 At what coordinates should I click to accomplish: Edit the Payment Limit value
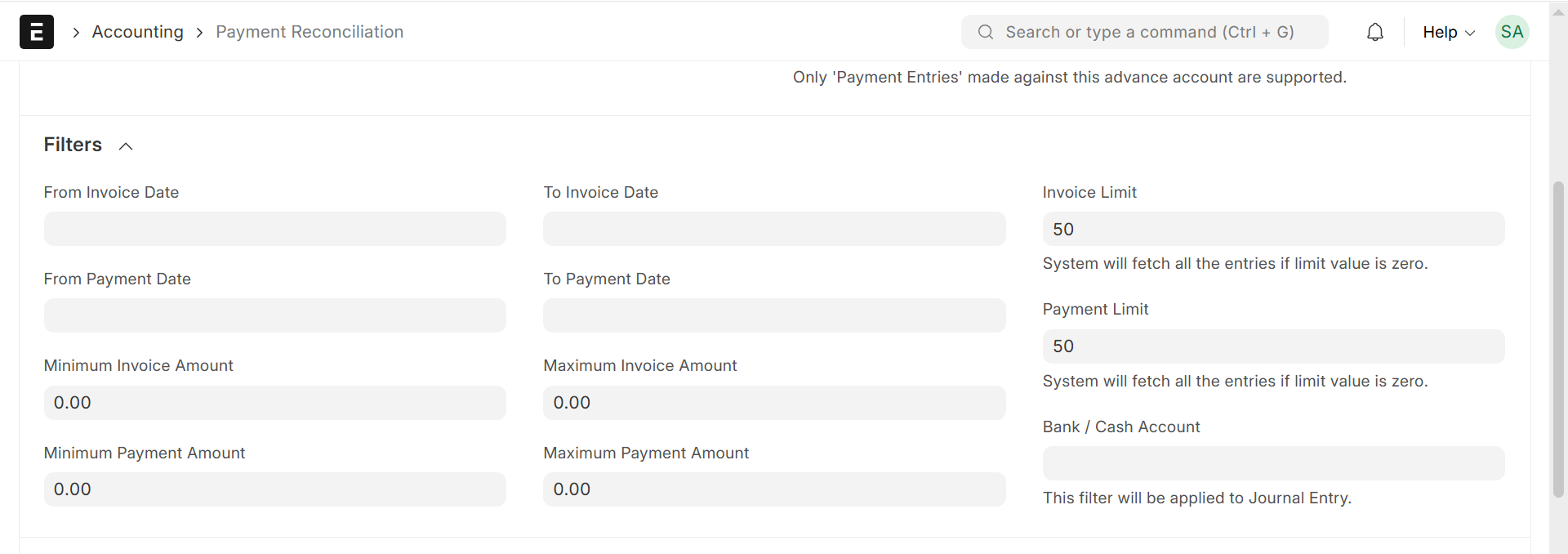tap(1272, 346)
